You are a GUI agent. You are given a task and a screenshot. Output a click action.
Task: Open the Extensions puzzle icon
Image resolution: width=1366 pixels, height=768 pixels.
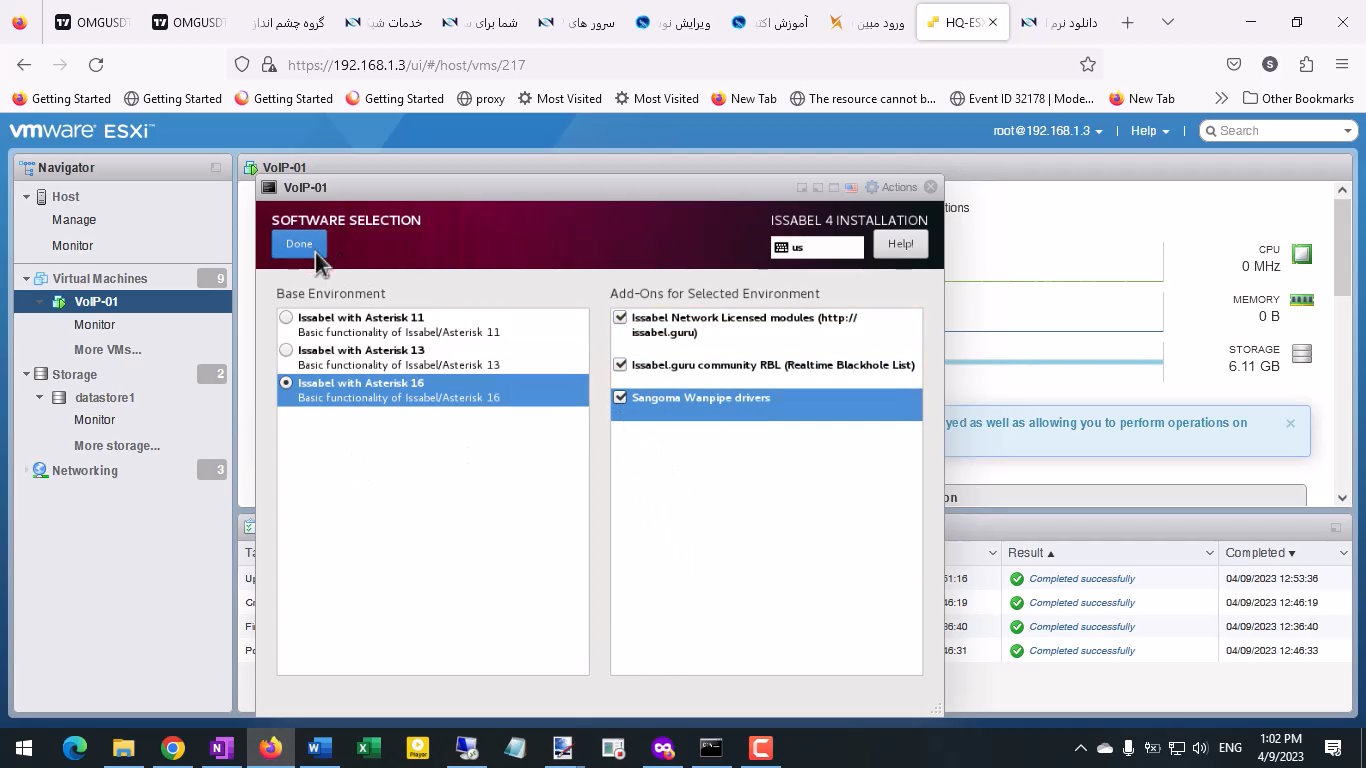click(1306, 65)
